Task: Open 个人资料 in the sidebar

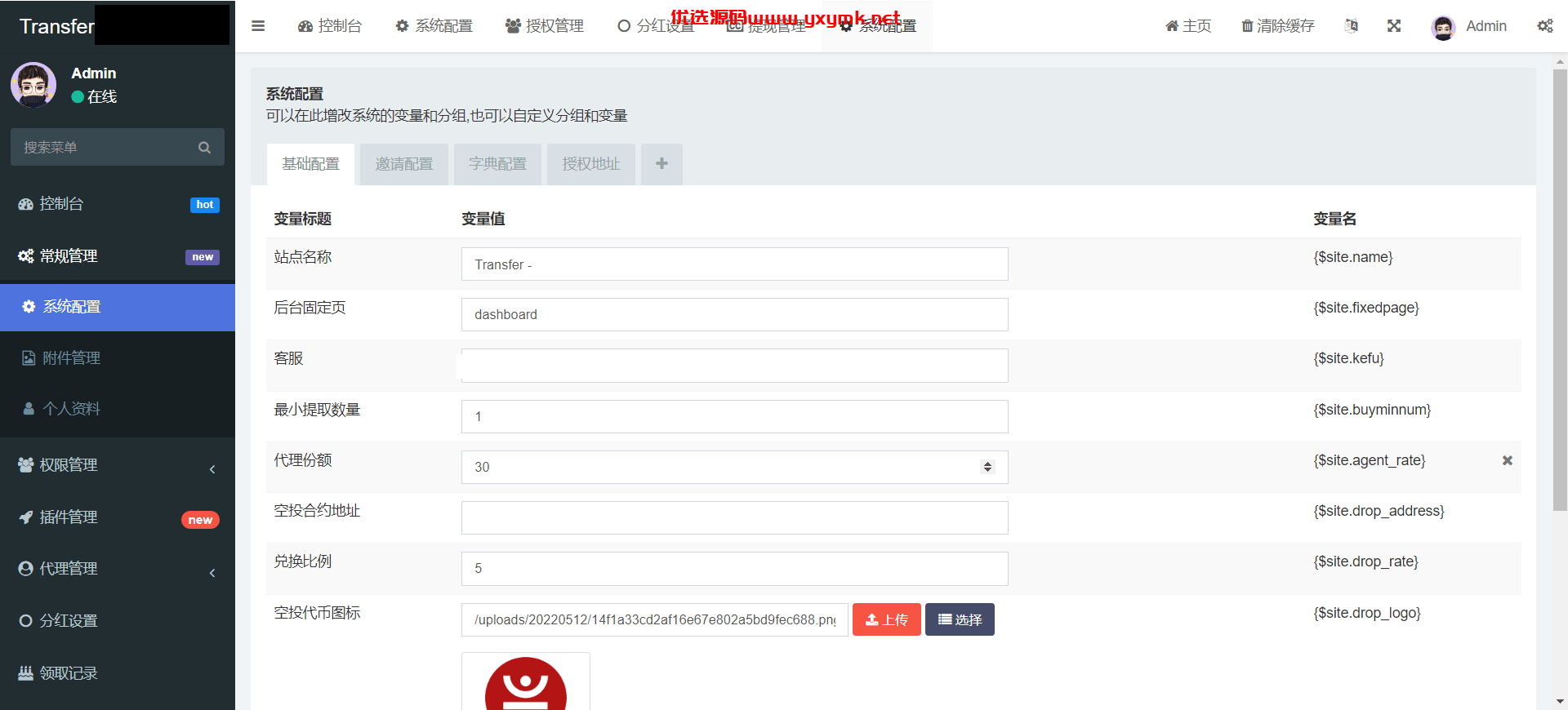Action: 118,408
